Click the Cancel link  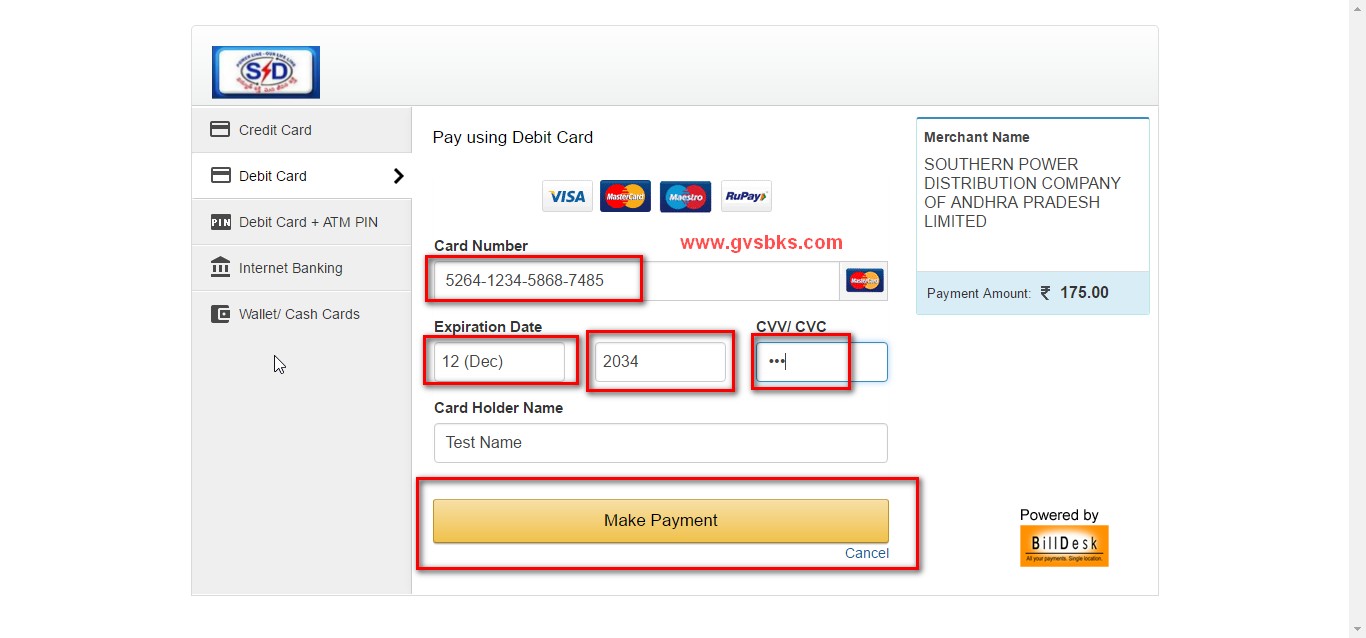coord(866,552)
